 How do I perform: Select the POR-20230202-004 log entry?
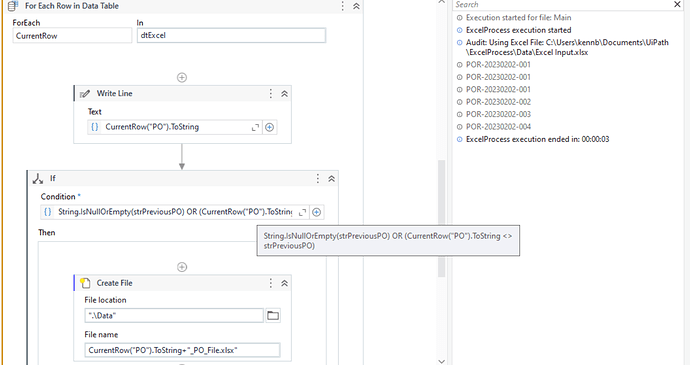coord(498,126)
